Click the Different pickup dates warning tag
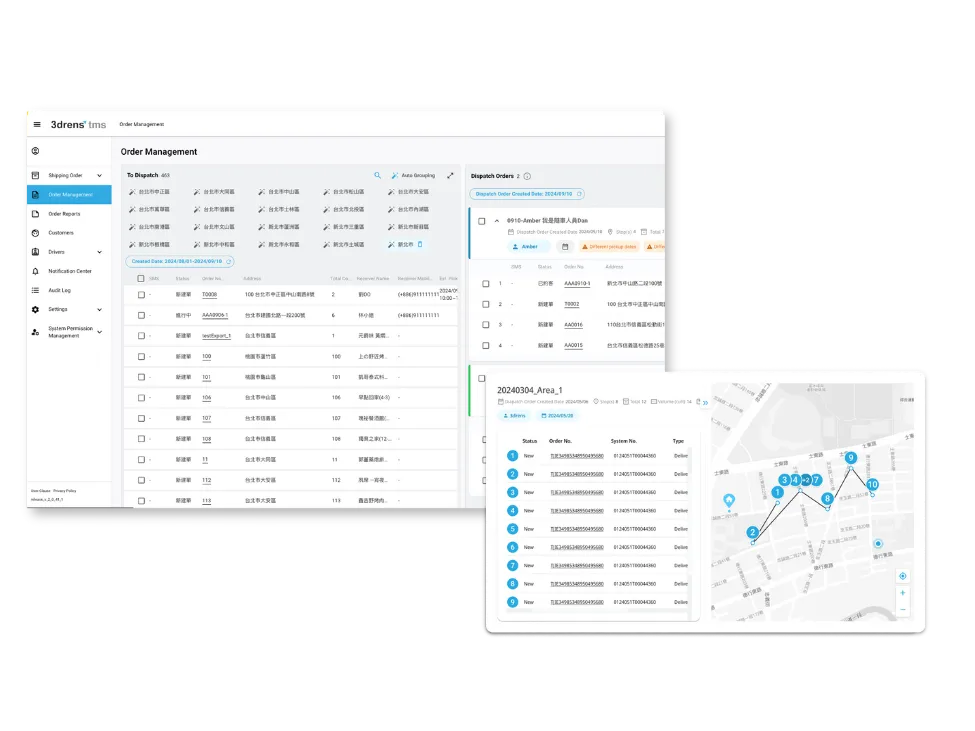The width and height of the screenshot is (975, 731). (609, 247)
